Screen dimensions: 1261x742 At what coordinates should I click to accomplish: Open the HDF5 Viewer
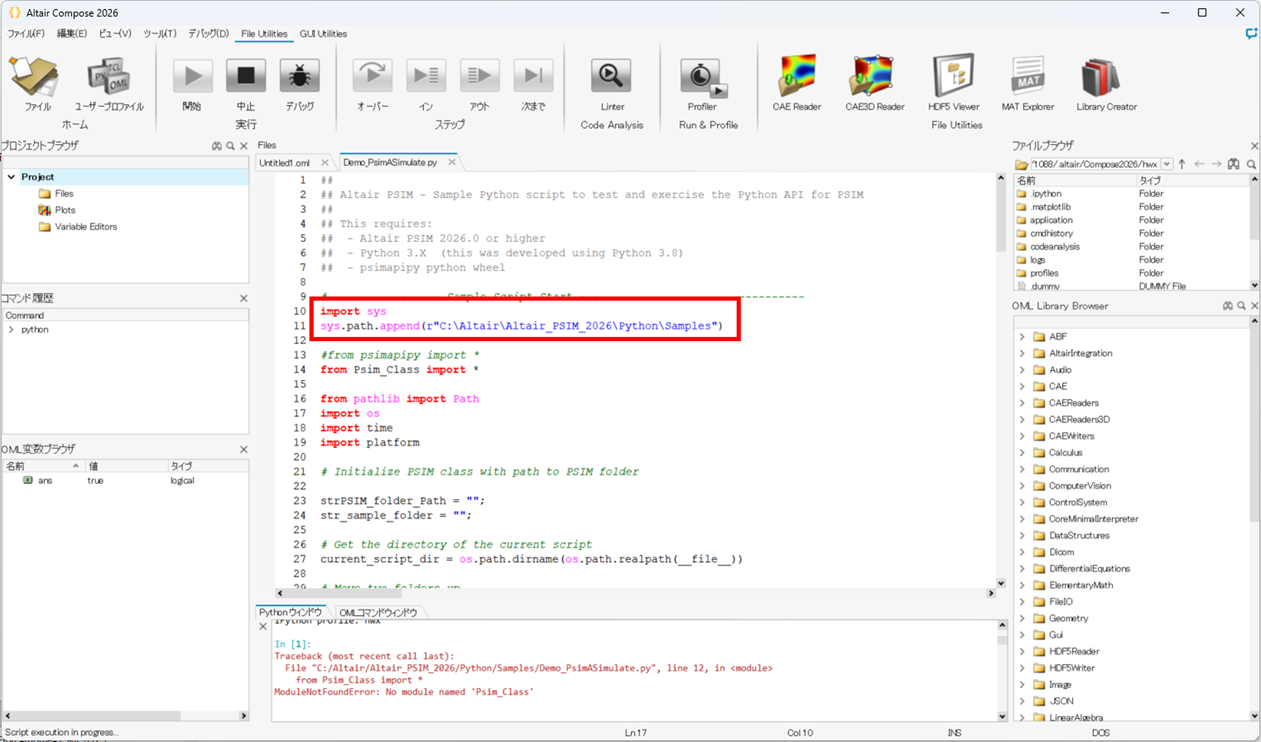(953, 78)
